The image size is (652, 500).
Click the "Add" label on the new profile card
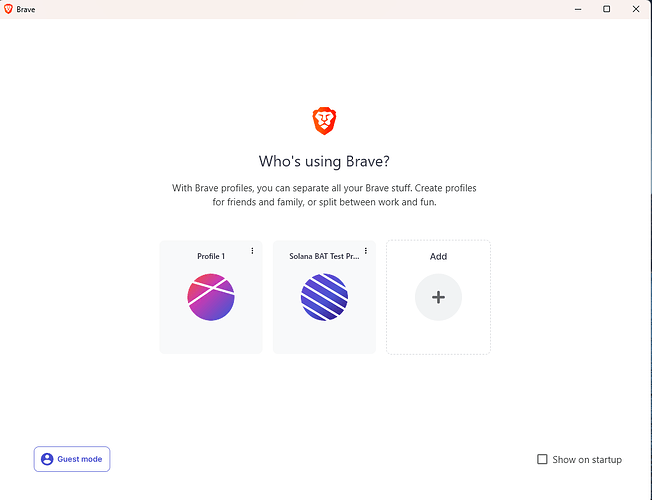[x=438, y=257]
